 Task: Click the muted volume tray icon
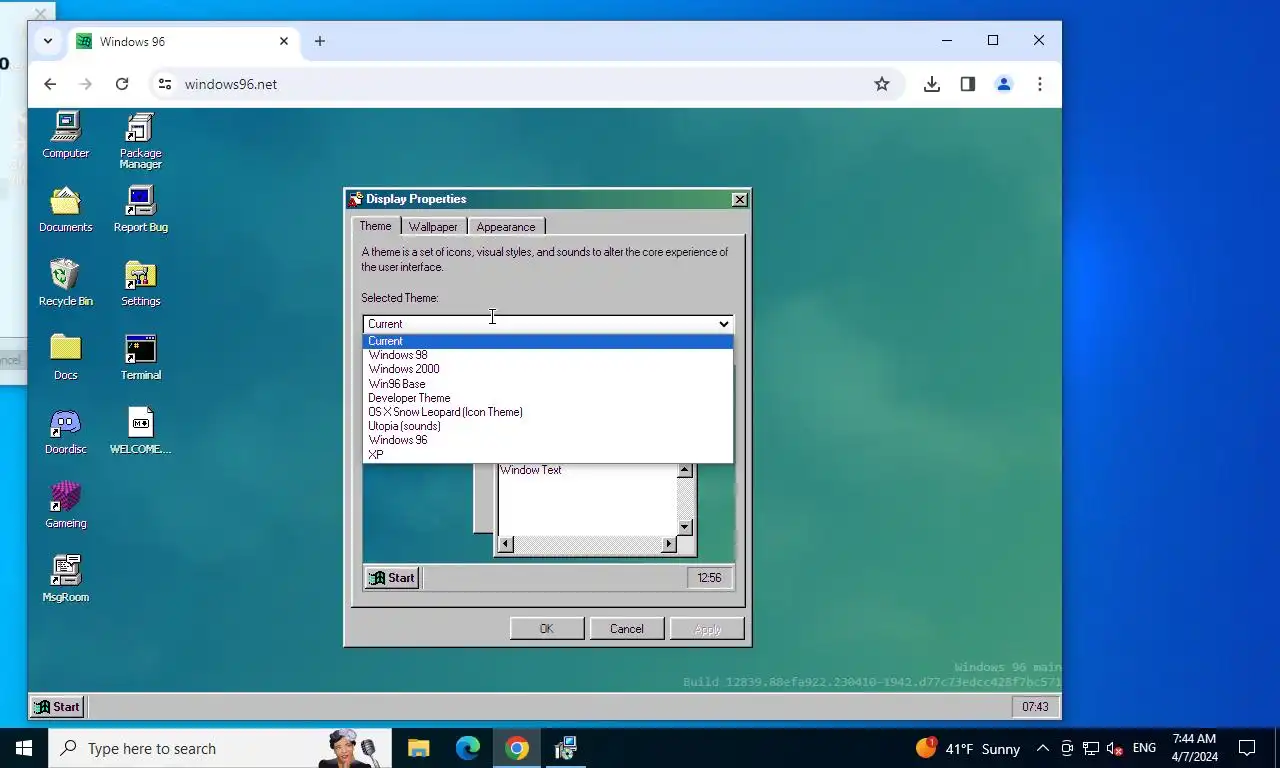[1115, 748]
